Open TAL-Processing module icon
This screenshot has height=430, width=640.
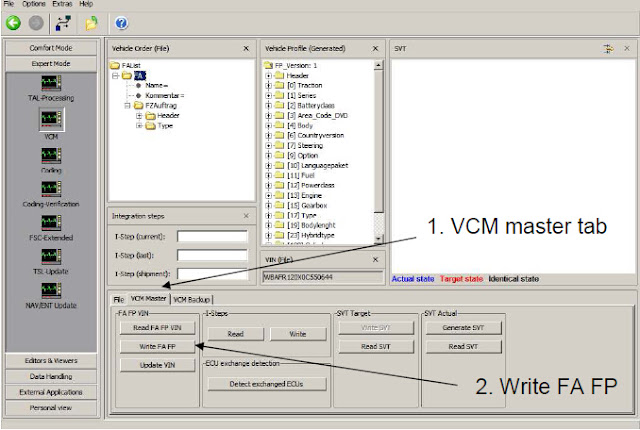[51, 83]
